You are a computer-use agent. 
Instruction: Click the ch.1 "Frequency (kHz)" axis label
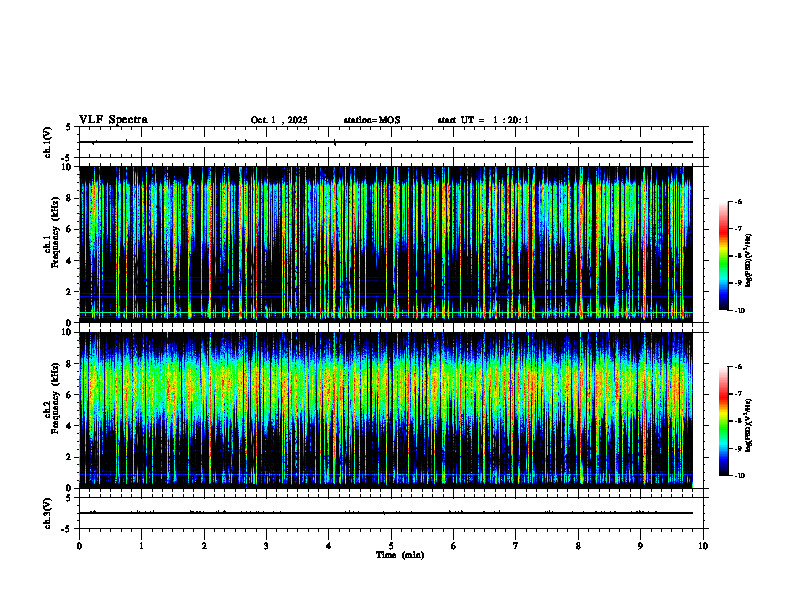click(55, 232)
